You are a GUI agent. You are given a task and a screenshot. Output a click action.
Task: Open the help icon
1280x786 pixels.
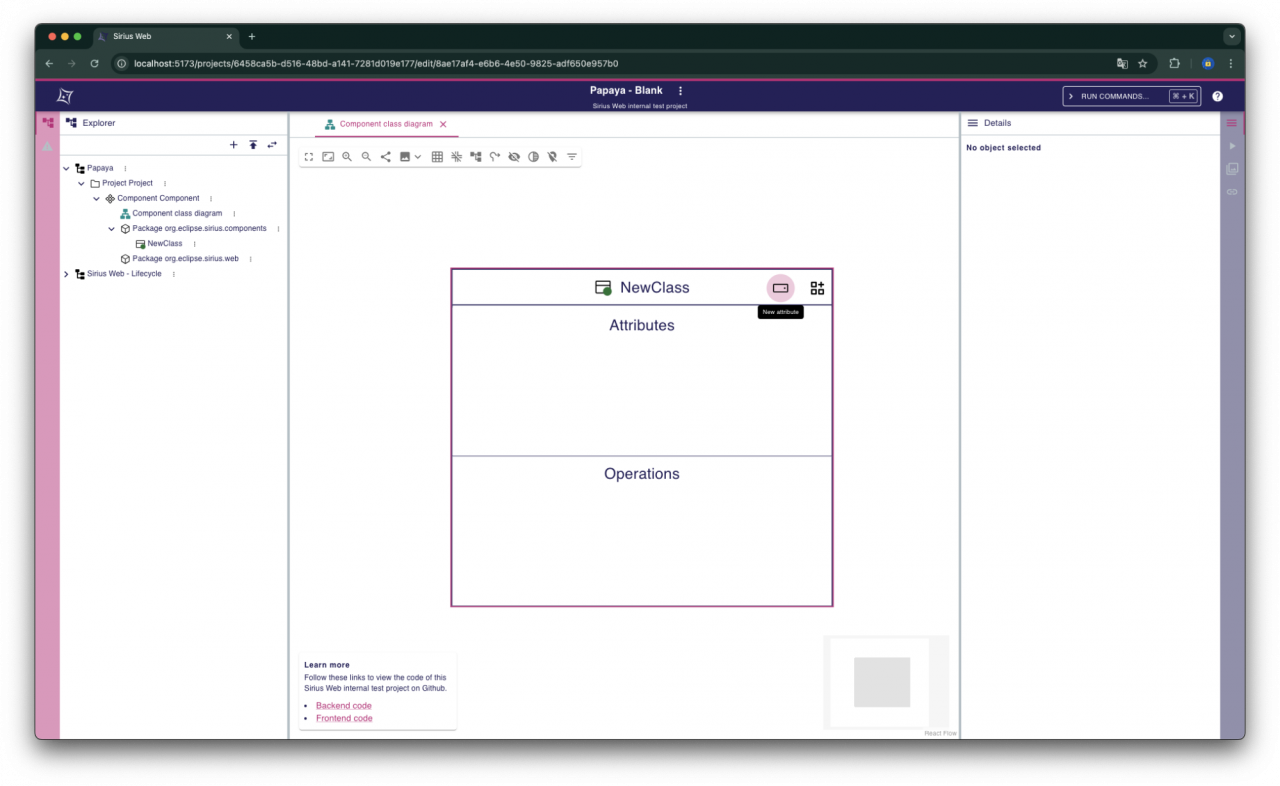tap(1217, 96)
